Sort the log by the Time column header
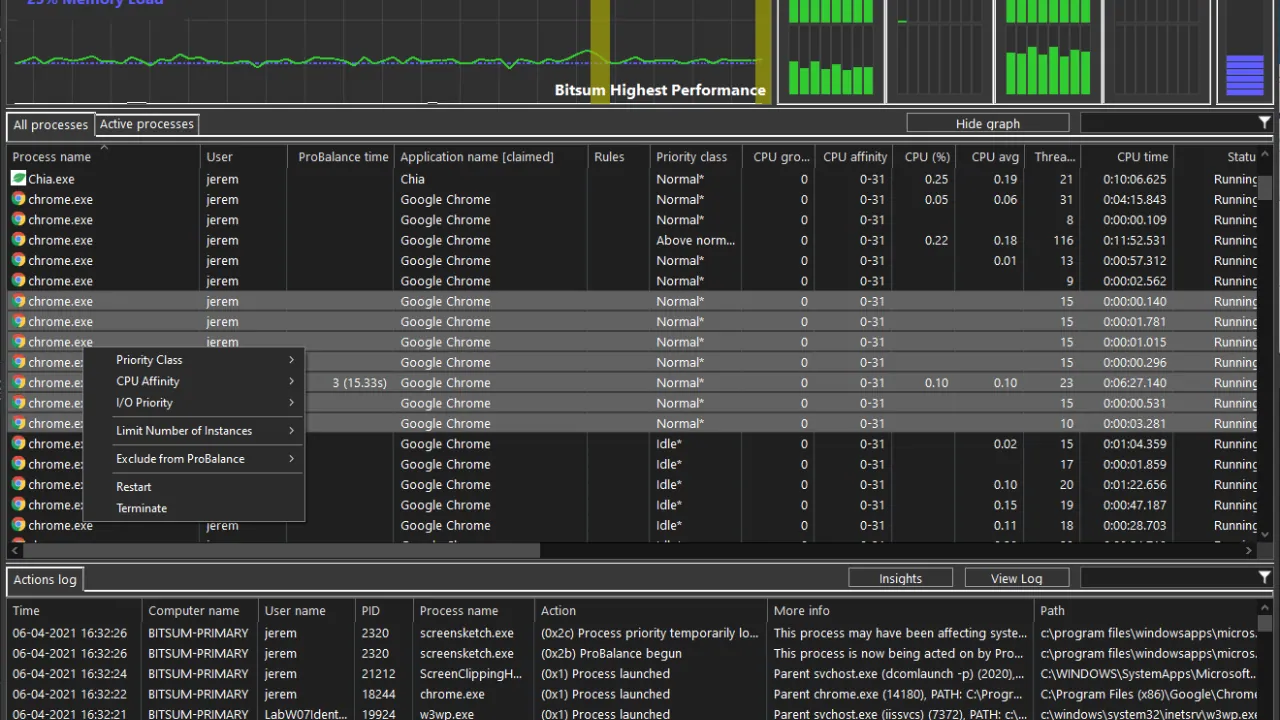Screen dimensions: 1280x720 [x=74, y=610]
